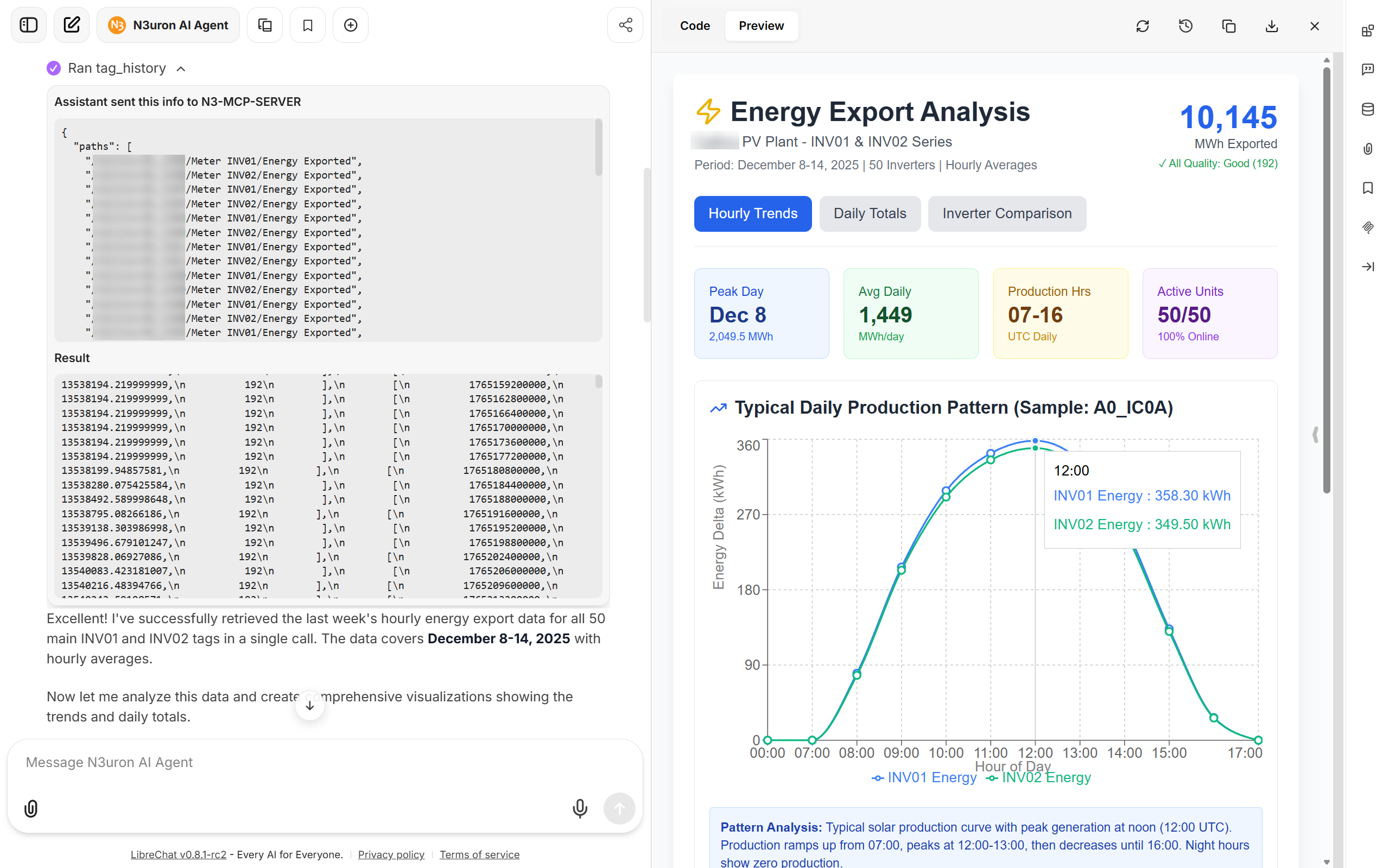Start a new chat with pencil icon

(72, 26)
